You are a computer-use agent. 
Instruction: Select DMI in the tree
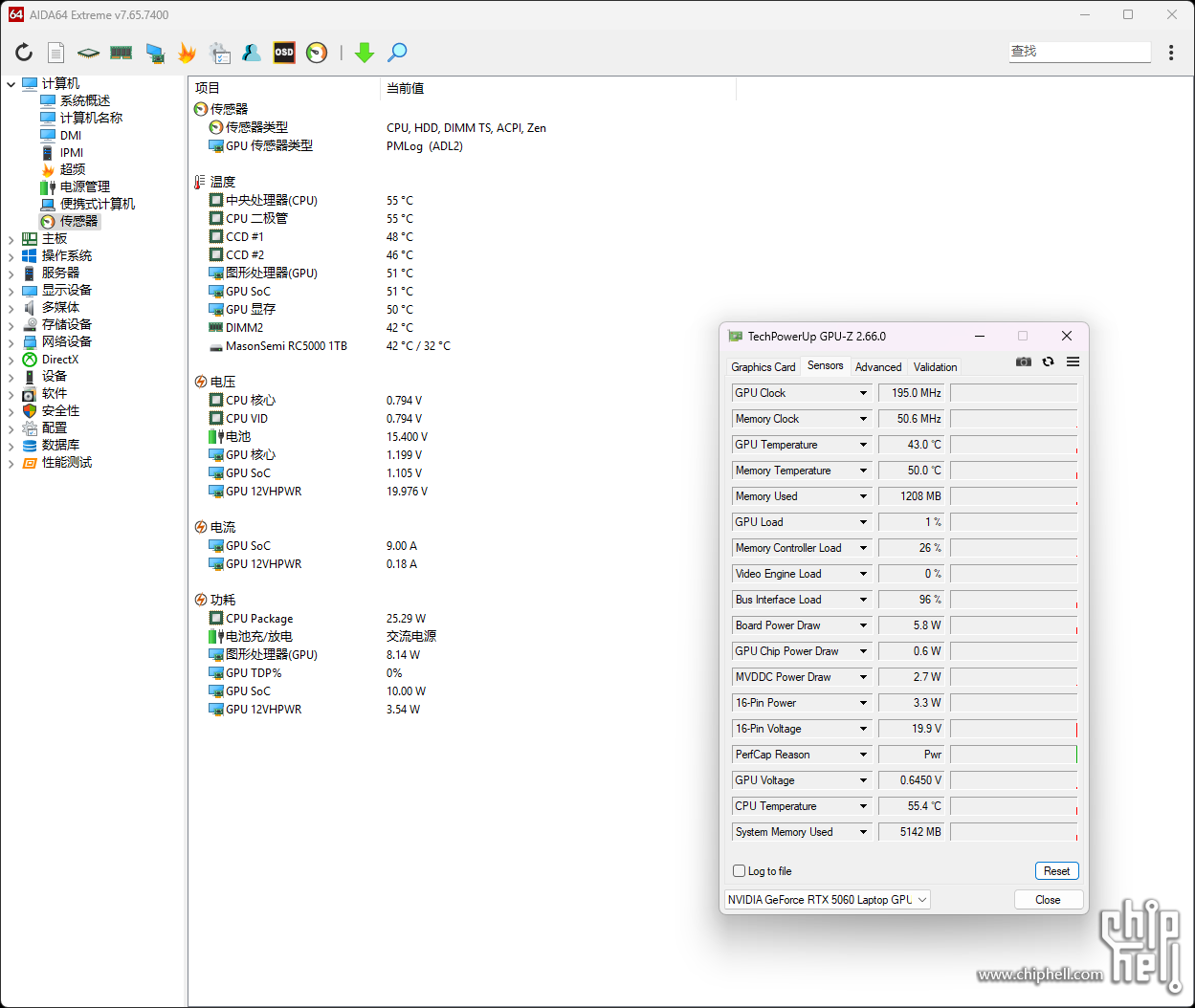71,136
